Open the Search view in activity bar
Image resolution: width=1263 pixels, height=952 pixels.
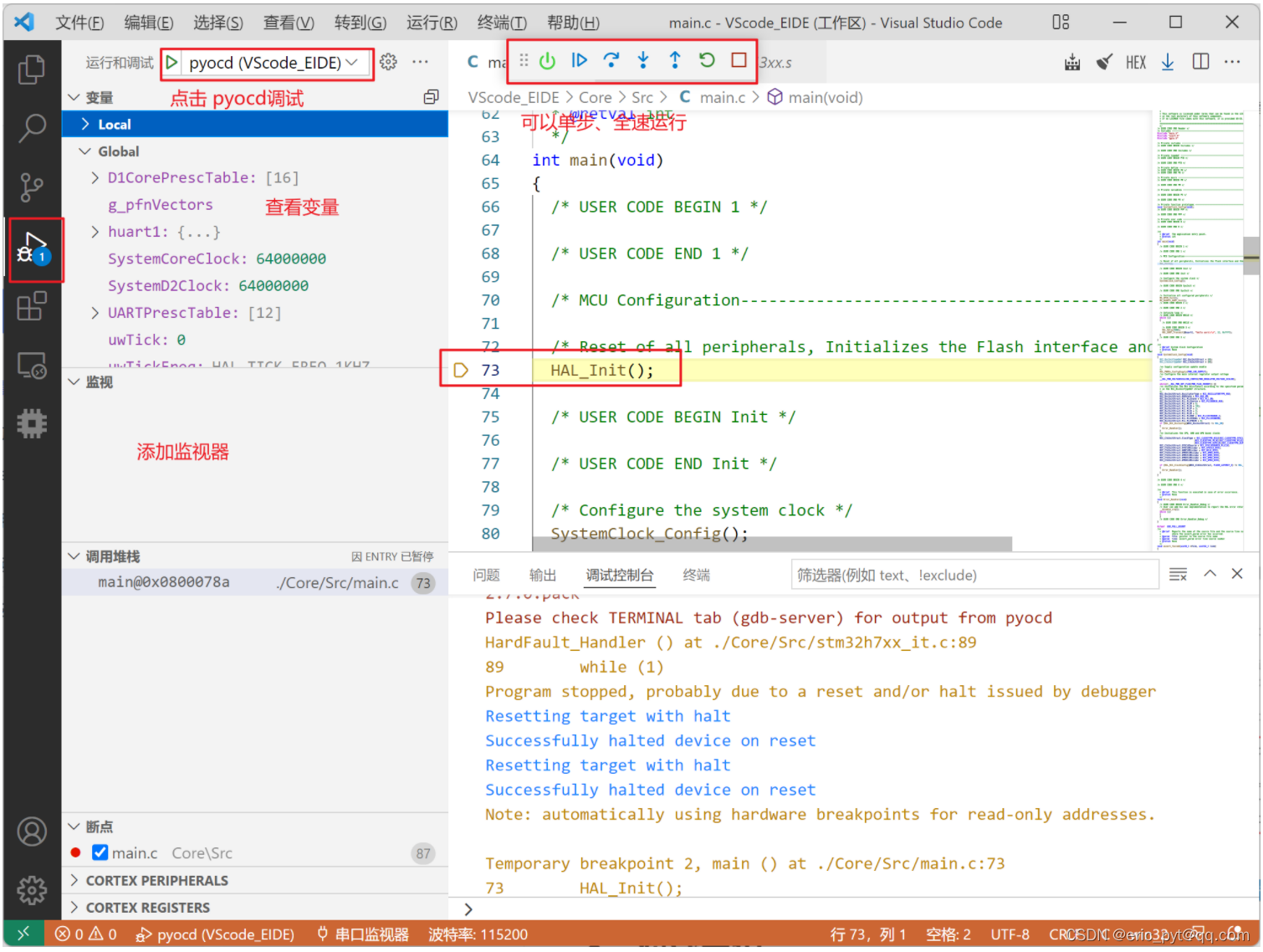pos(32,128)
